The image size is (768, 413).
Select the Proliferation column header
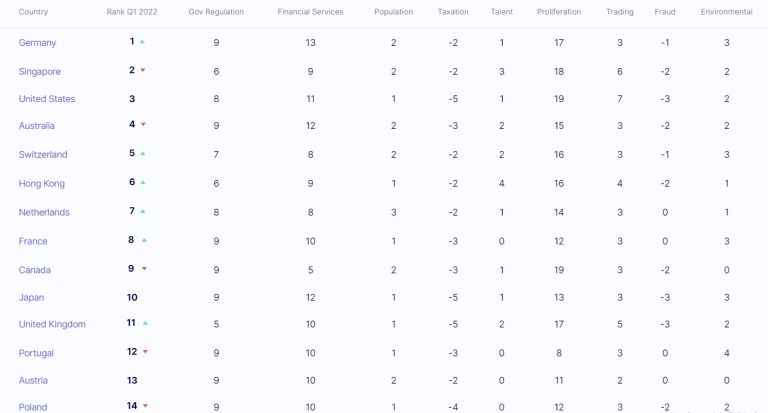[558, 12]
